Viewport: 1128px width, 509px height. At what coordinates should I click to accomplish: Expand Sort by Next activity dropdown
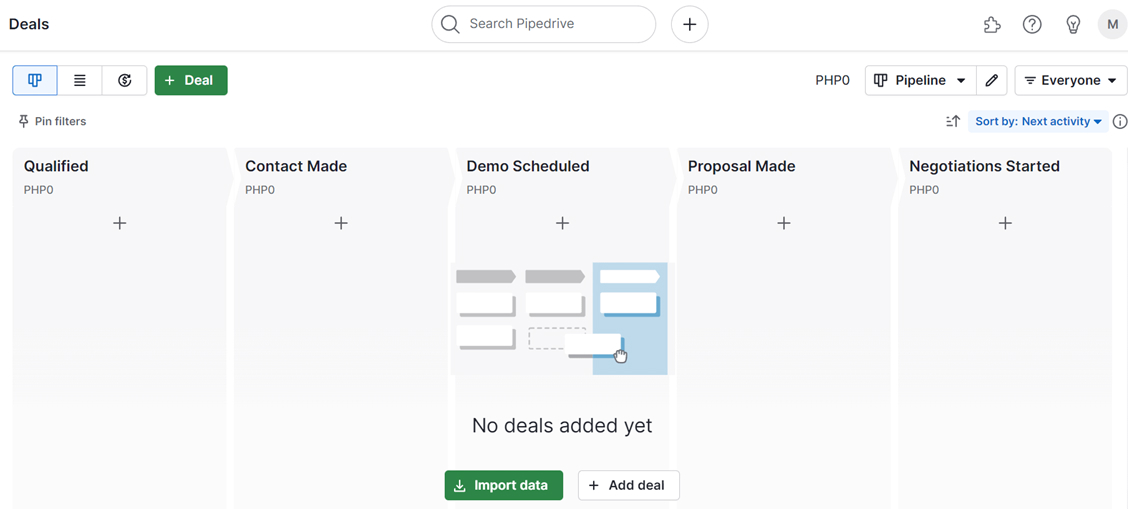pyautogui.click(x=1038, y=121)
